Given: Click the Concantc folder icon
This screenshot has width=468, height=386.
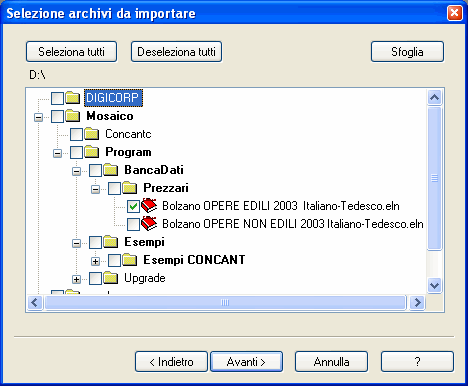Looking at the screenshot, I should 91,134.
